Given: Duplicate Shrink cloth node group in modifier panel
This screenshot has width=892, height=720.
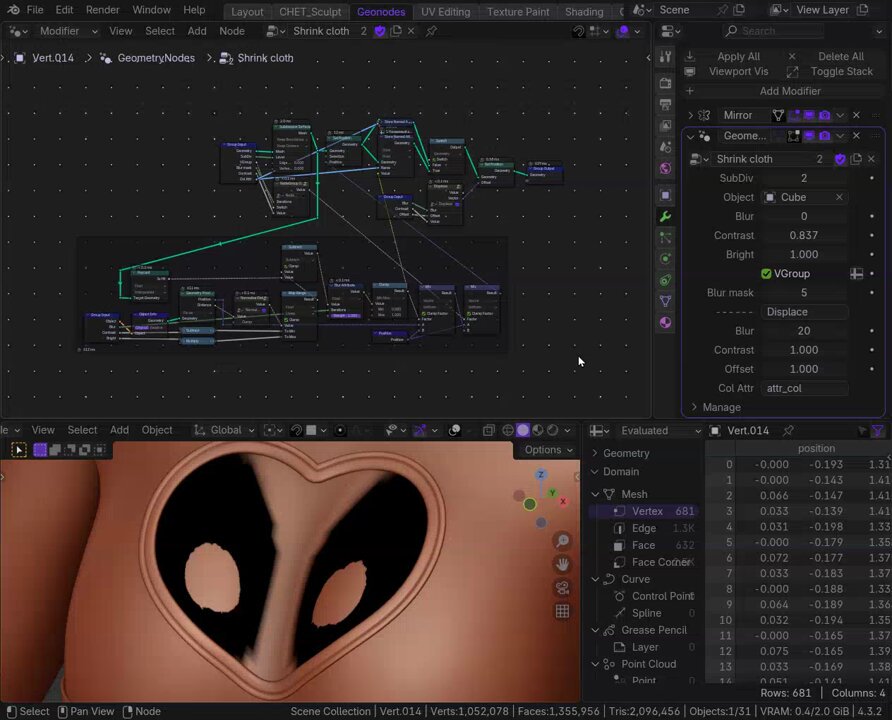Looking at the screenshot, I should [856, 159].
